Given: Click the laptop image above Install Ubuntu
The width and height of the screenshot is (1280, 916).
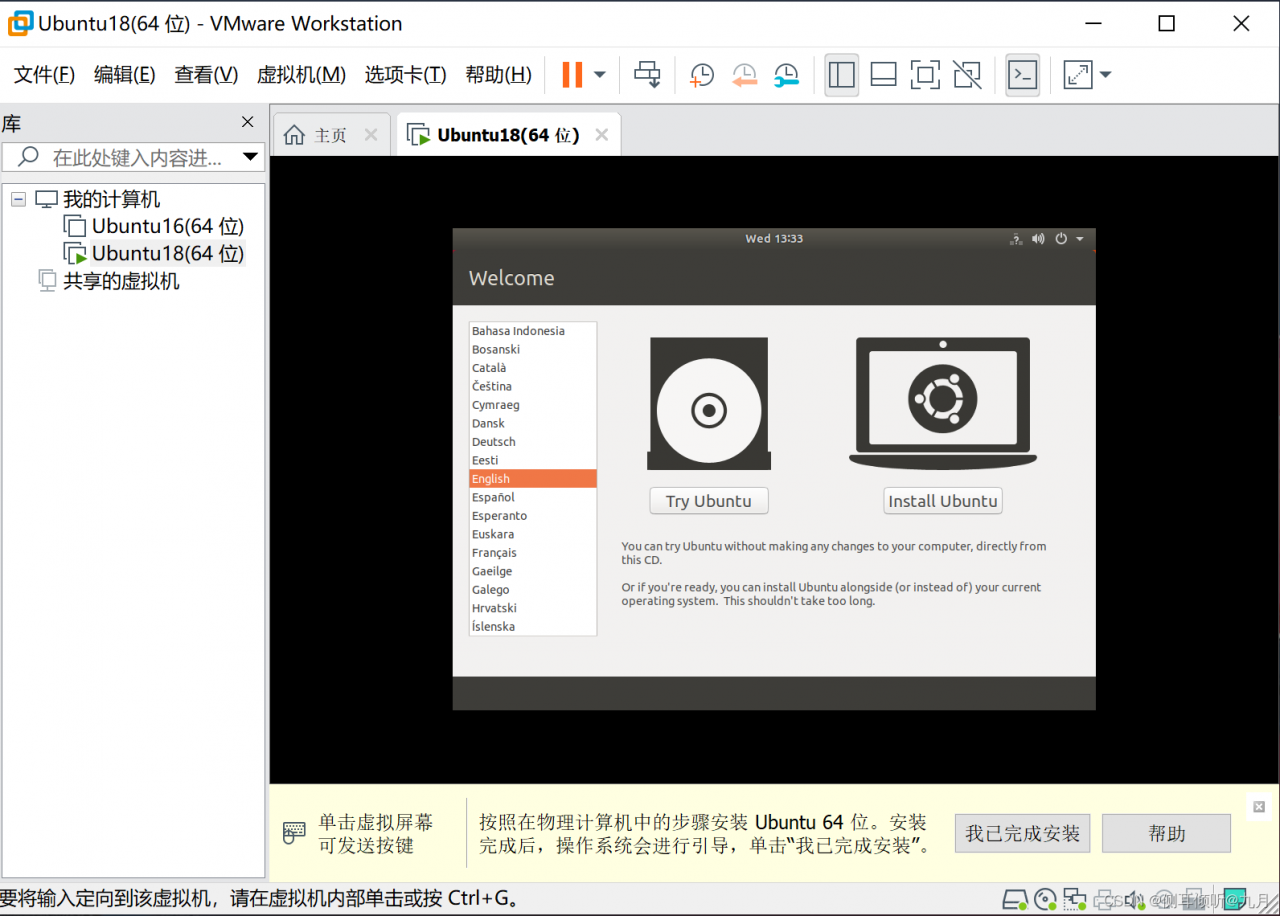Looking at the screenshot, I should [x=943, y=402].
